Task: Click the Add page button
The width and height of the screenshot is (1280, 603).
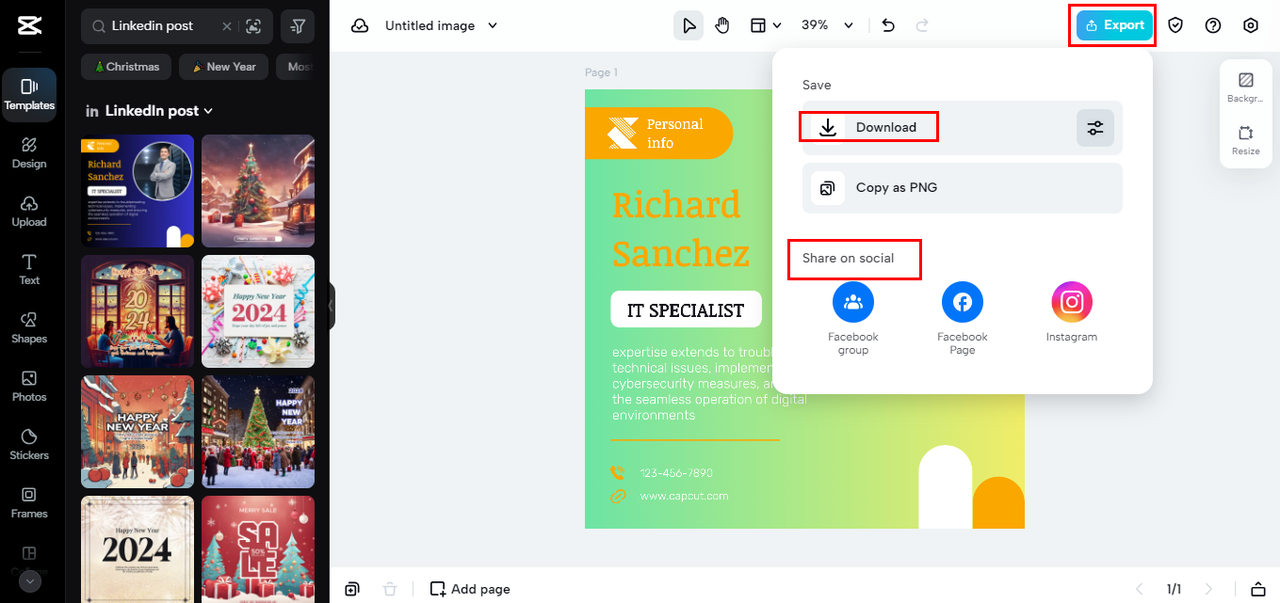Action: point(470,589)
